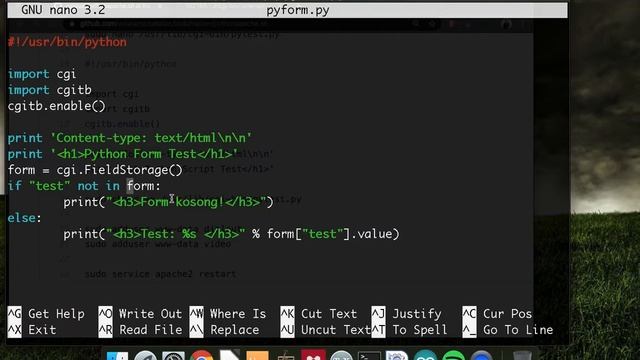The height and width of the screenshot is (360, 640).
Task: Click the ^O Write Out shortcut
Action: (140, 313)
